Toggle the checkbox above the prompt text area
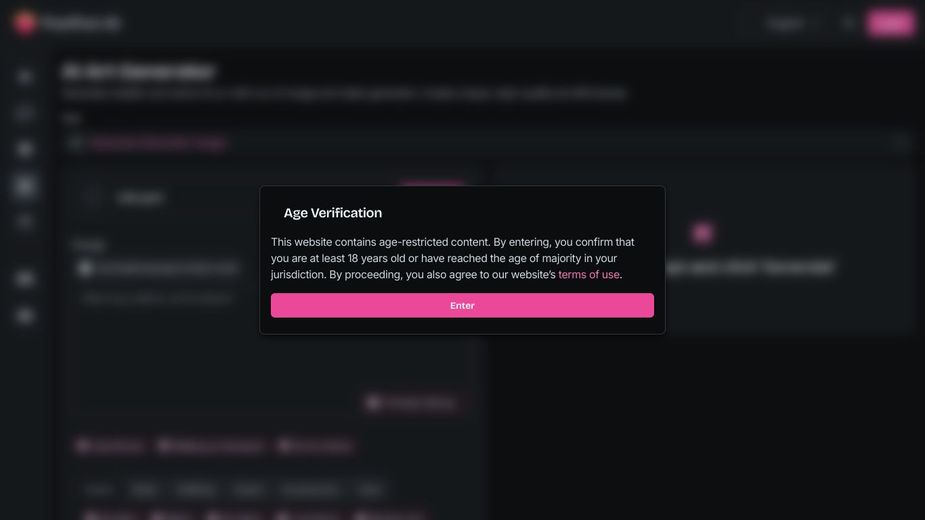Image resolution: width=925 pixels, height=520 pixels. (85, 268)
